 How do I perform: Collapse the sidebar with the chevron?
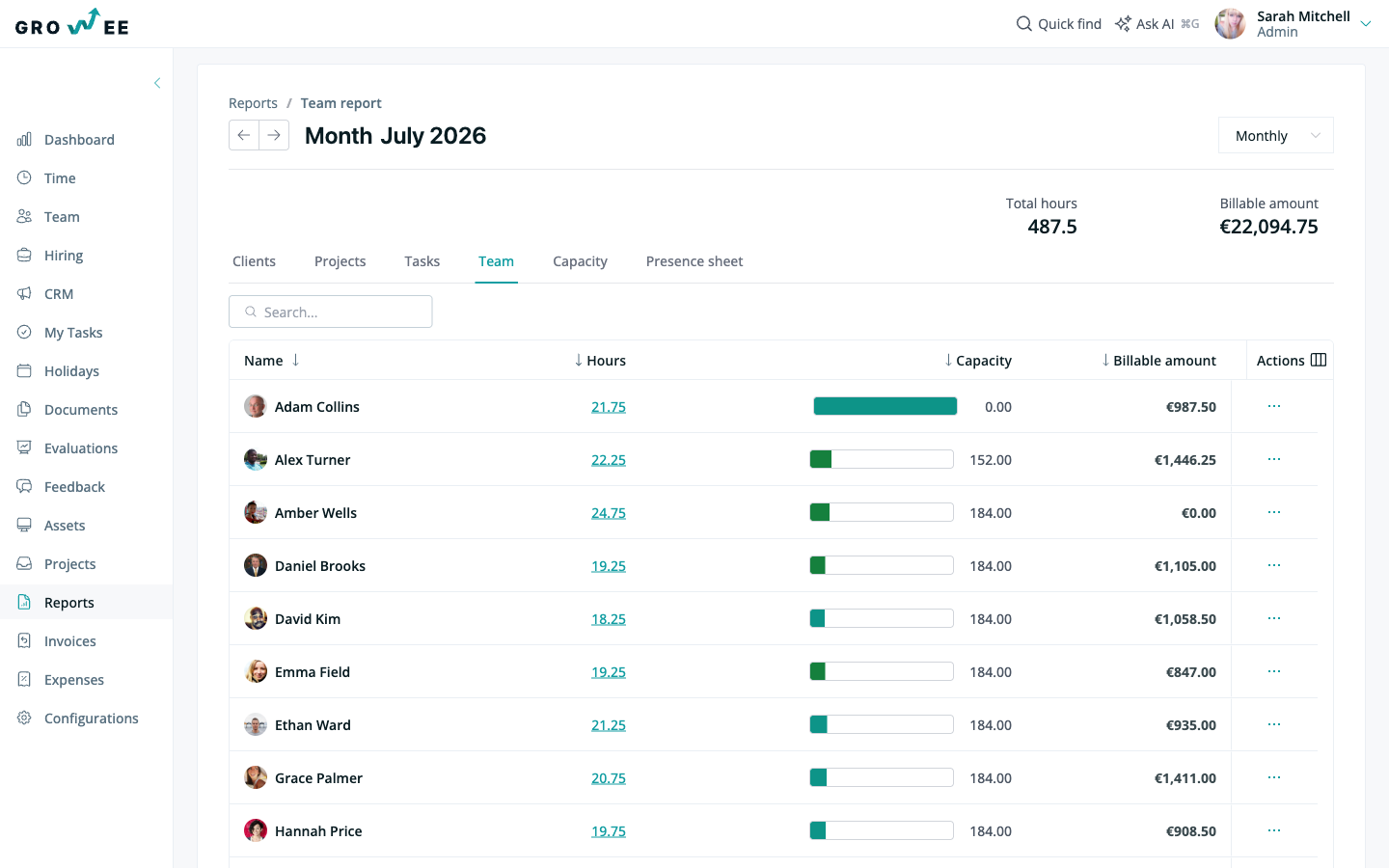tap(157, 83)
